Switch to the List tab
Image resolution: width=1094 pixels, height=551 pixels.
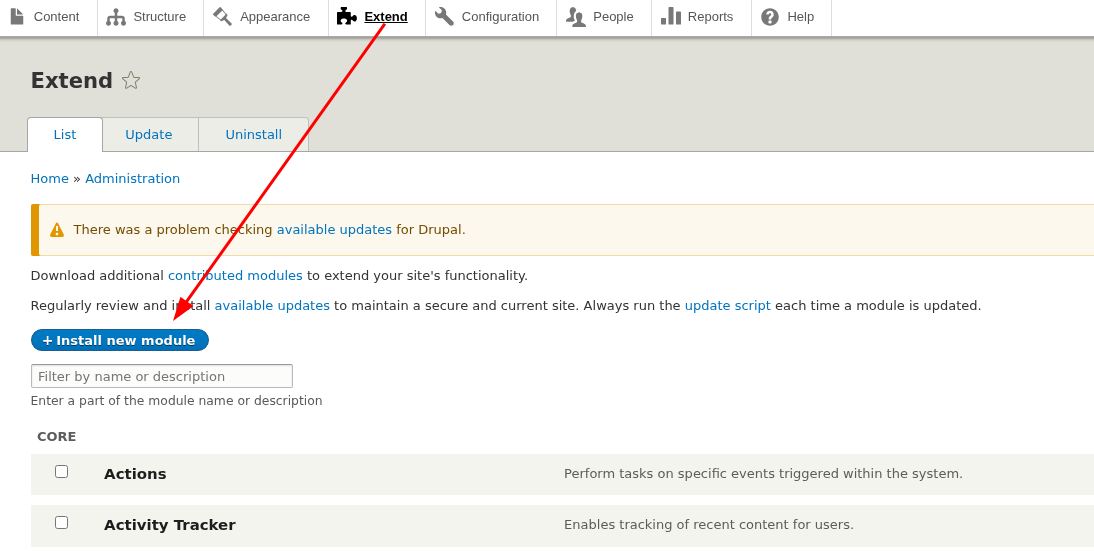click(x=65, y=135)
